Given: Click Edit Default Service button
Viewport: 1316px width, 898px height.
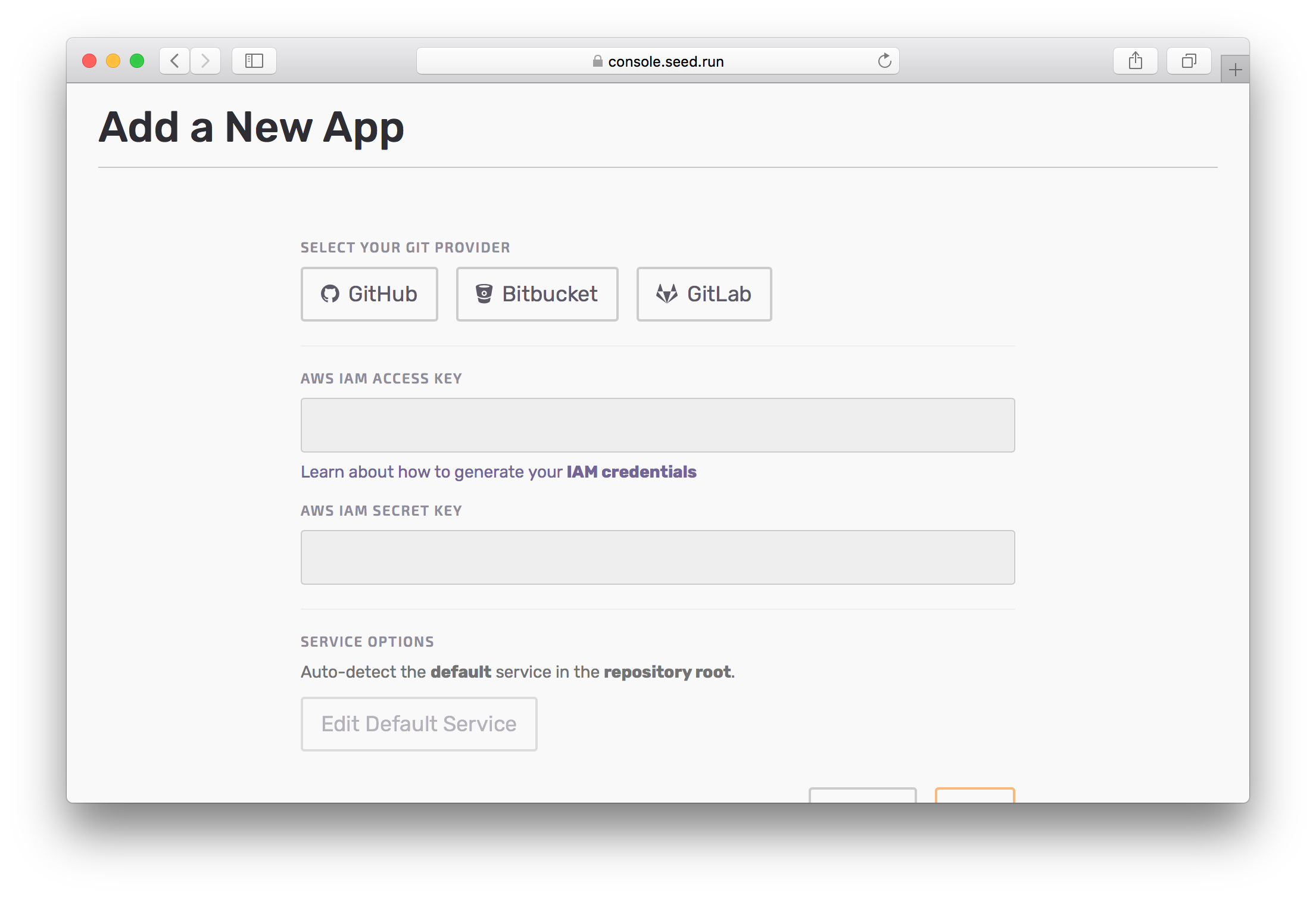Looking at the screenshot, I should (x=419, y=724).
